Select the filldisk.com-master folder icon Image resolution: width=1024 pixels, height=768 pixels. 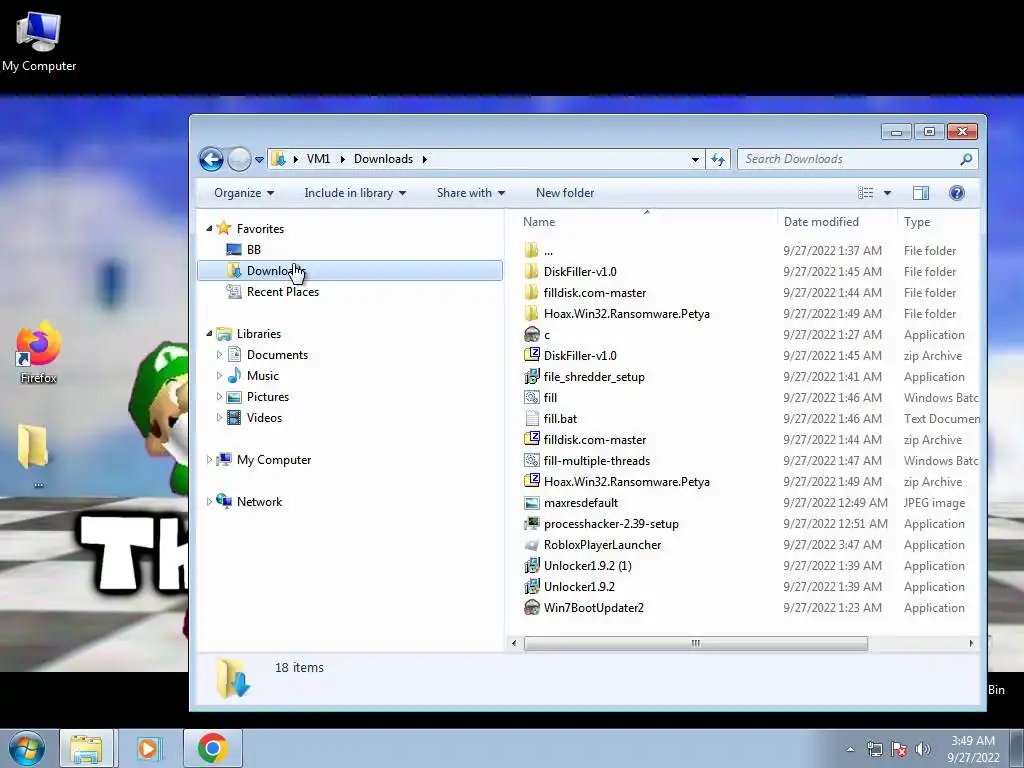[532, 292]
